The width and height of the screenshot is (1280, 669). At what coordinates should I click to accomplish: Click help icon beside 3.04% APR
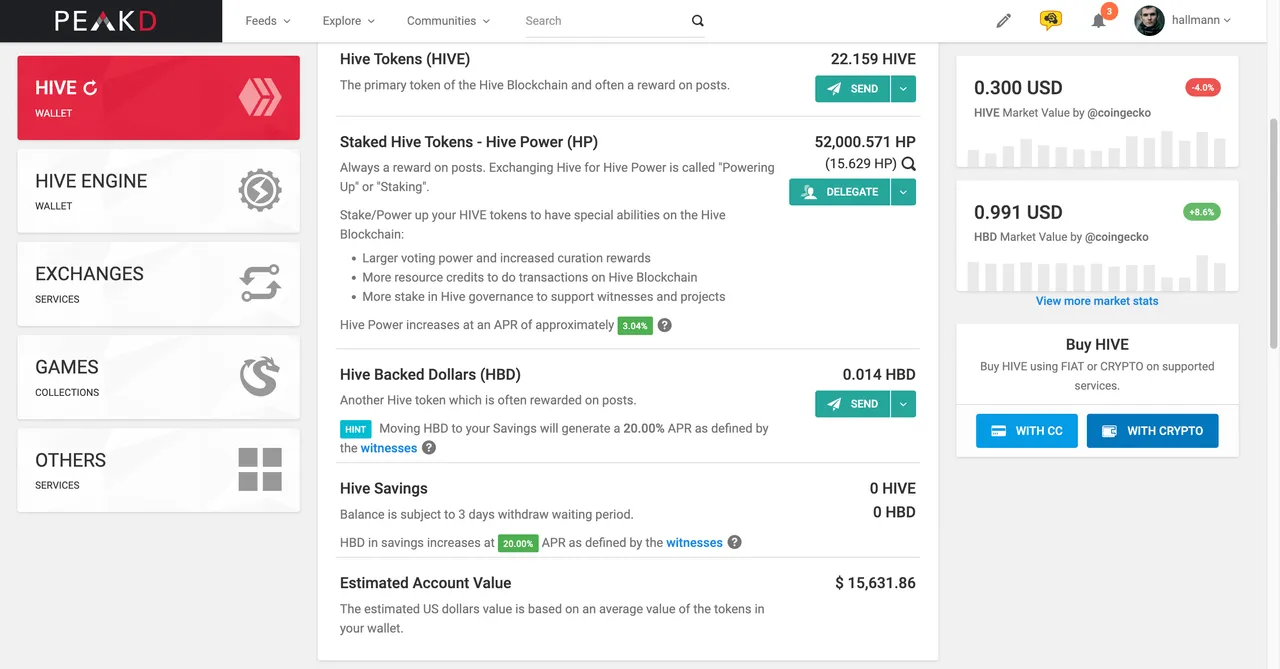click(665, 325)
